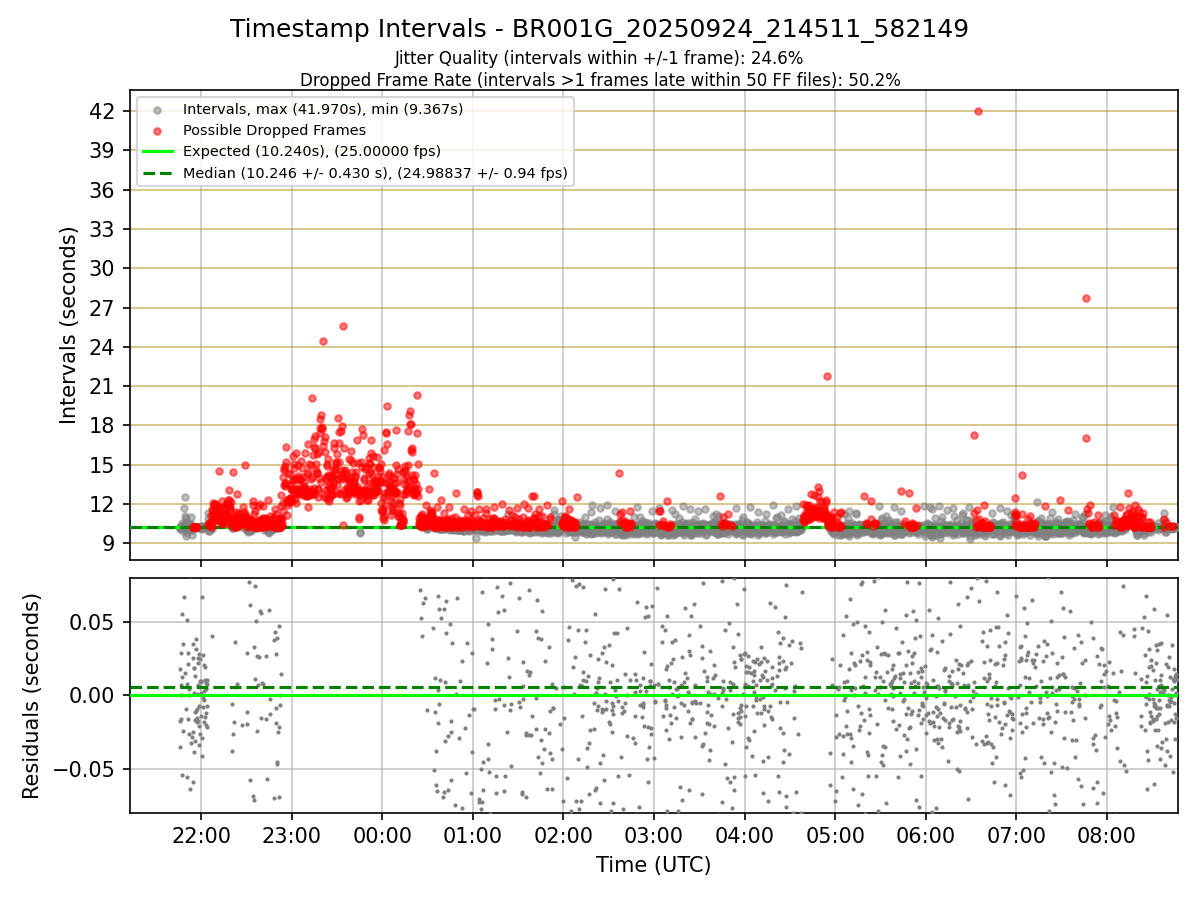This screenshot has height=900, width=1200.
Task: Select the Median legend entry
Action: point(354,173)
